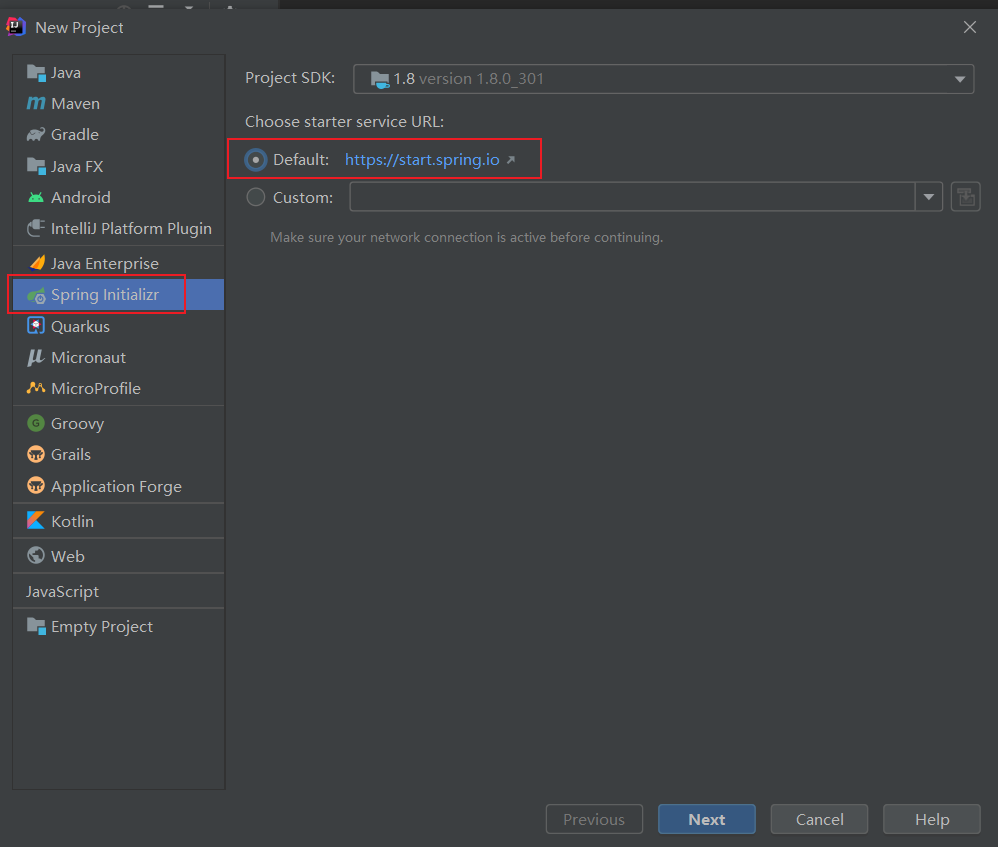Click the MicroProfile logo icon
Screen dimensions: 998x847
36,388
